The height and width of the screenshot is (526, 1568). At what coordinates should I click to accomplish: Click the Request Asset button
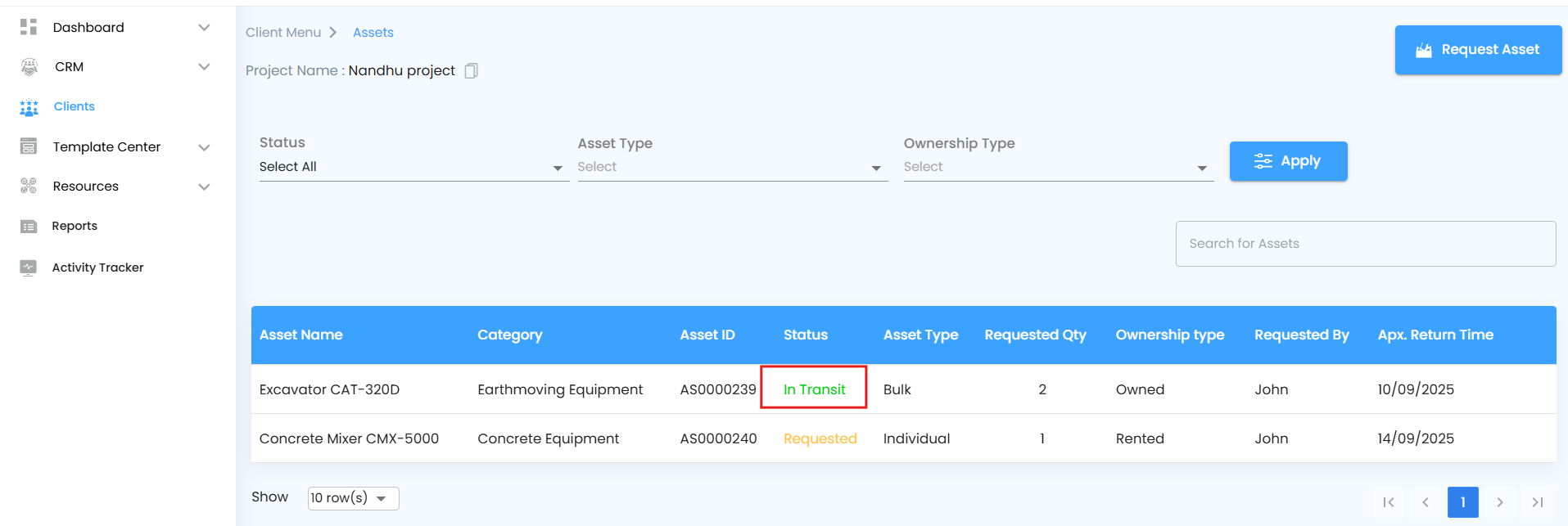1478,50
